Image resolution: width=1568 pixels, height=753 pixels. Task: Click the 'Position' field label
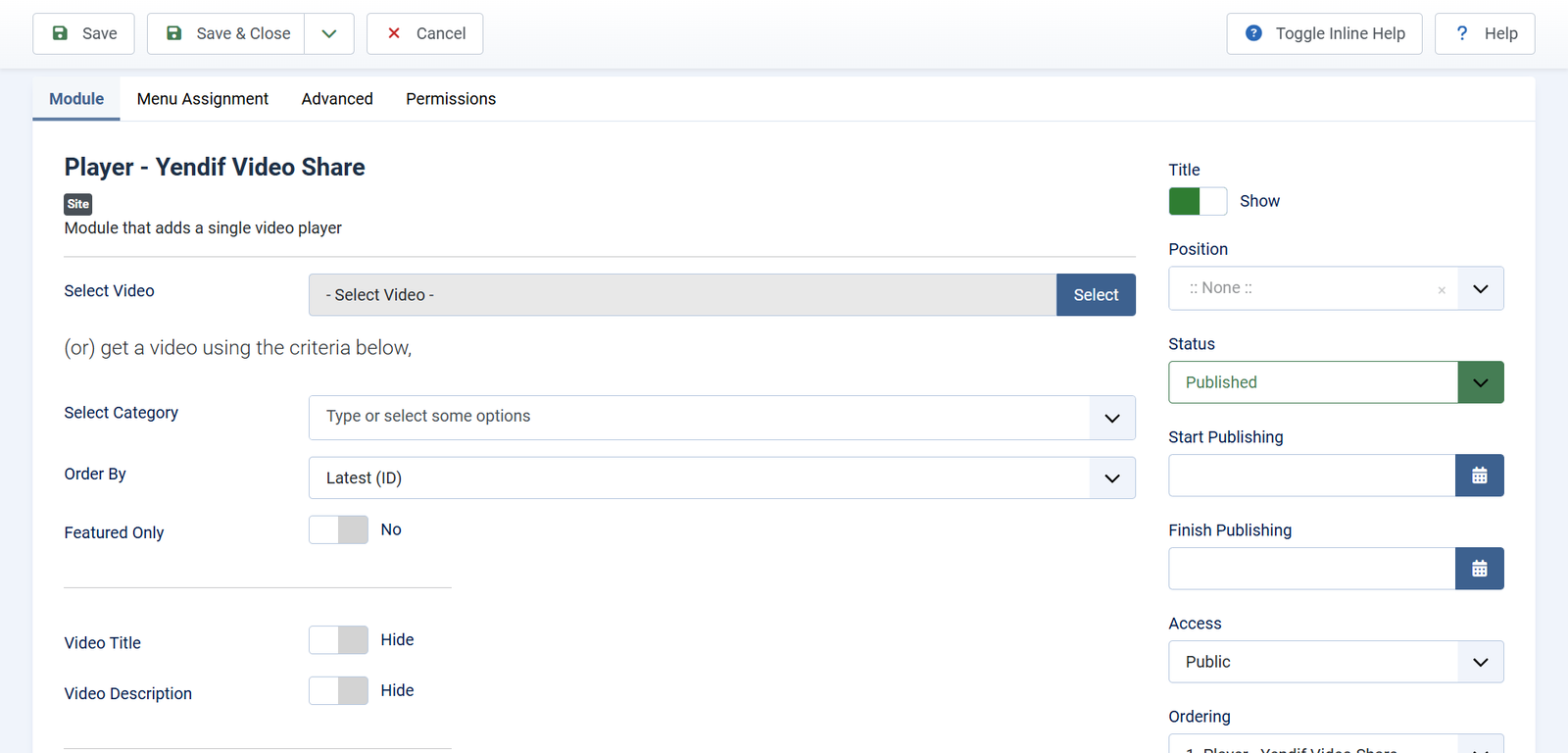[1198, 249]
